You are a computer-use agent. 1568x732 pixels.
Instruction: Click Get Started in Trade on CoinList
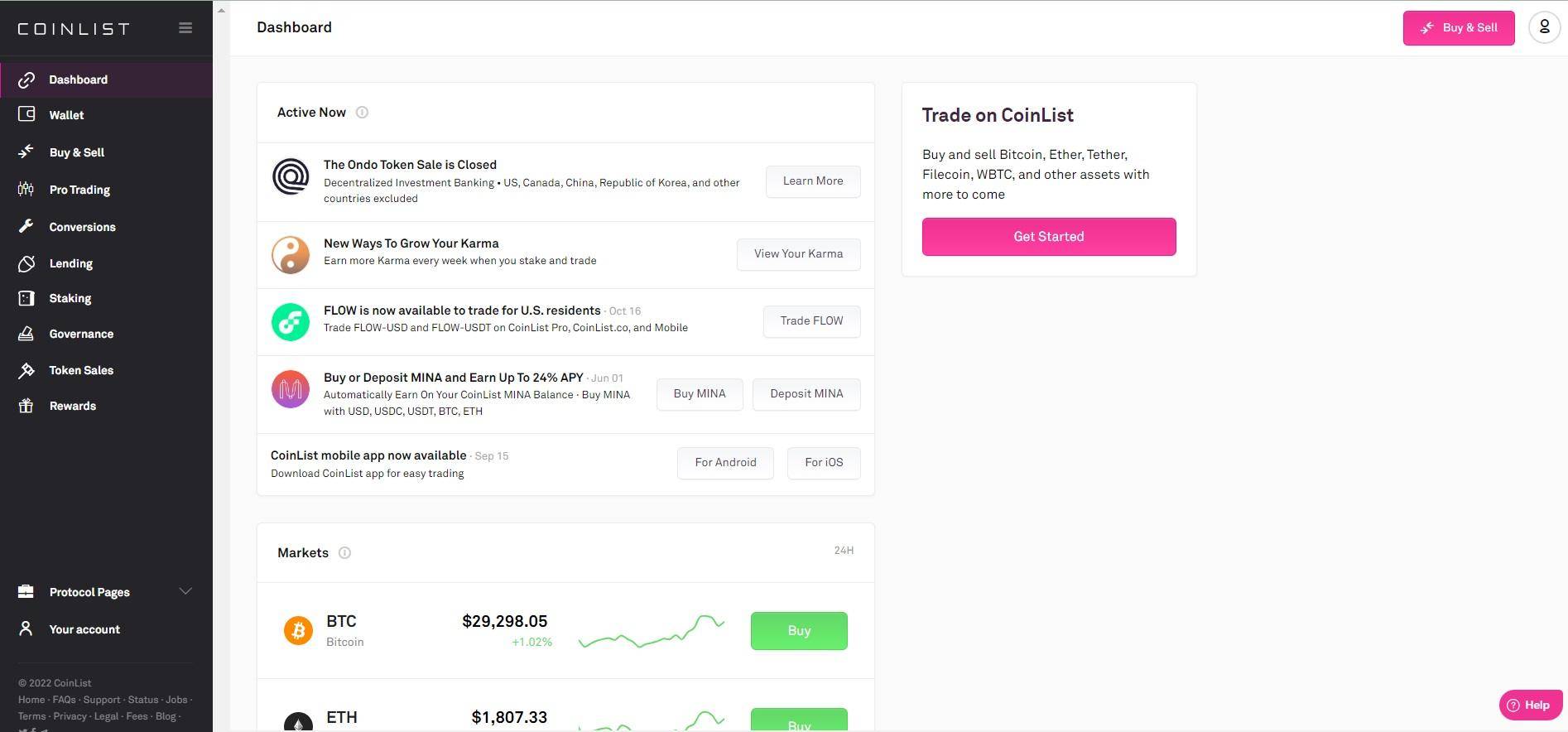[x=1049, y=237]
